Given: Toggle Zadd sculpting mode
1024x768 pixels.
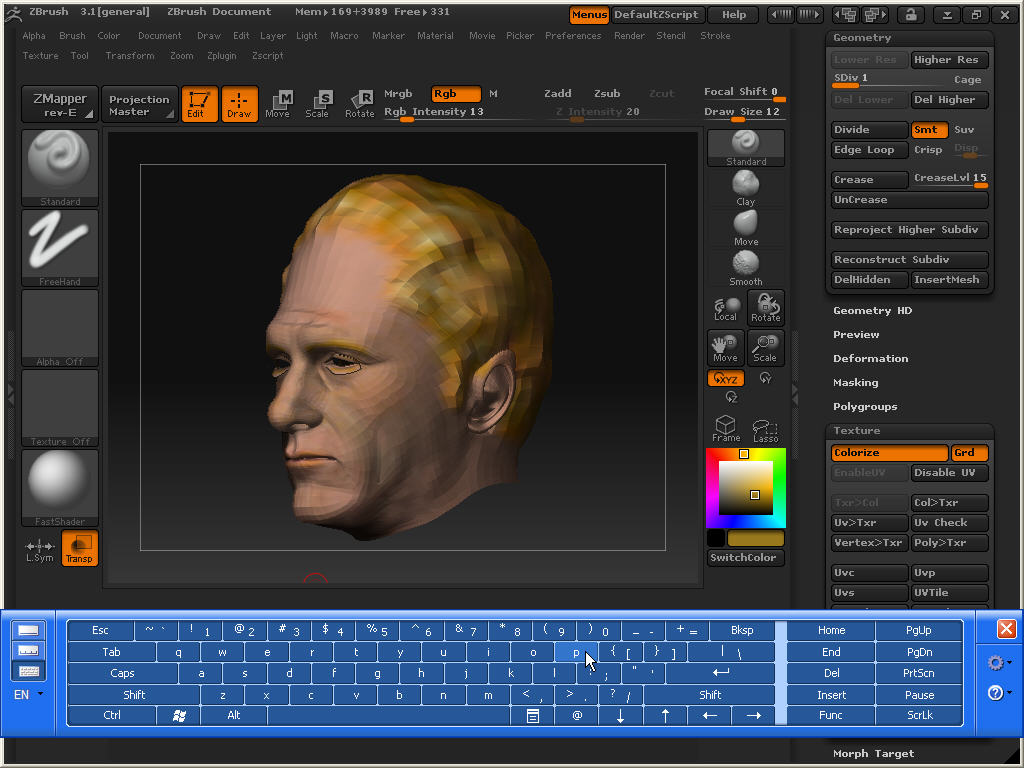Looking at the screenshot, I should 558,92.
